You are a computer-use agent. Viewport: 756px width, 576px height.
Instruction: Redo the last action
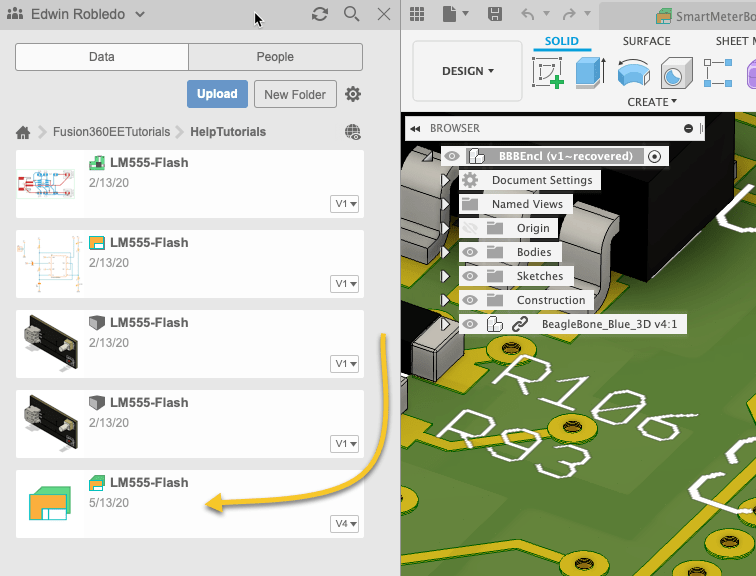click(x=569, y=14)
